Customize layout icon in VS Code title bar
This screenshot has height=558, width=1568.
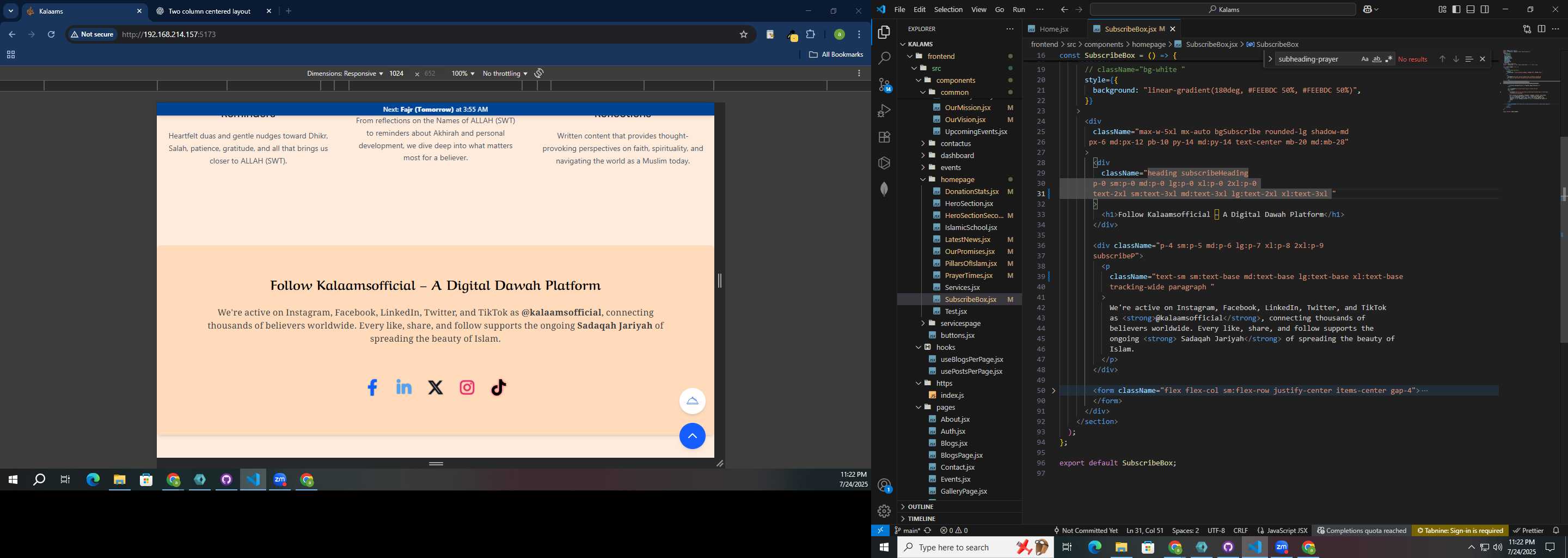tap(1442, 10)
